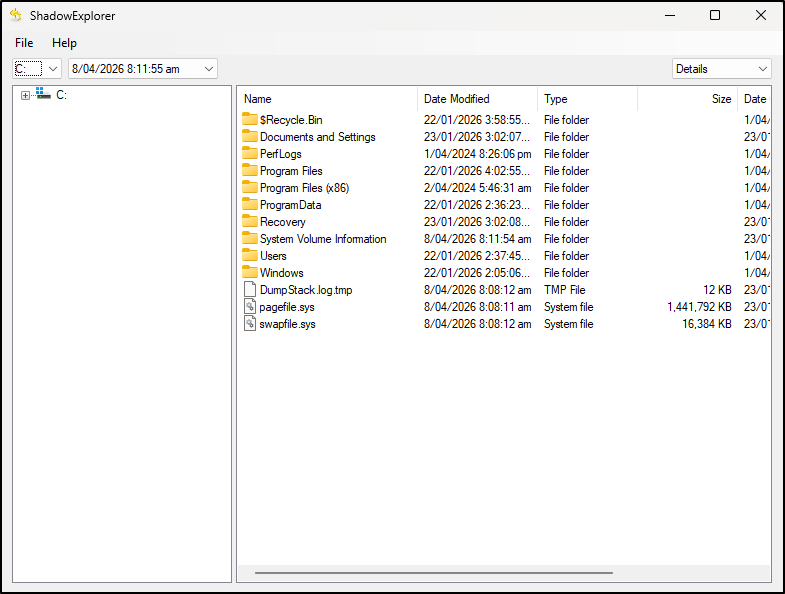Click the PerfLogs folder icon
785x594 pixels.
[x=250, y=153]
